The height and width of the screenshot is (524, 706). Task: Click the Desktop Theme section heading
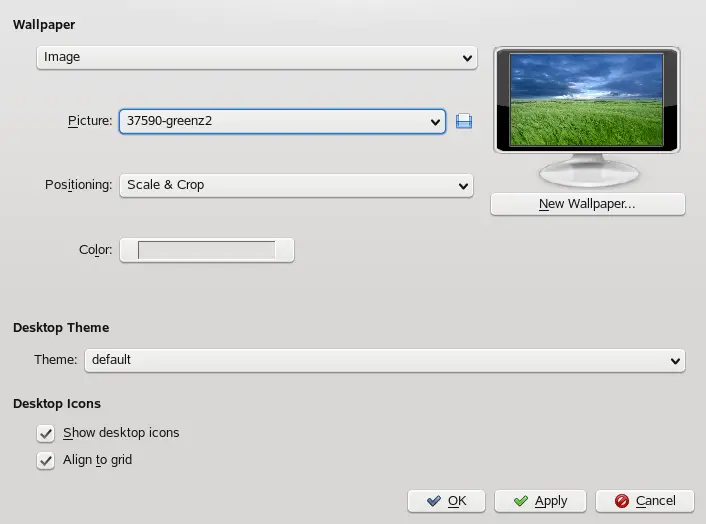61,328
